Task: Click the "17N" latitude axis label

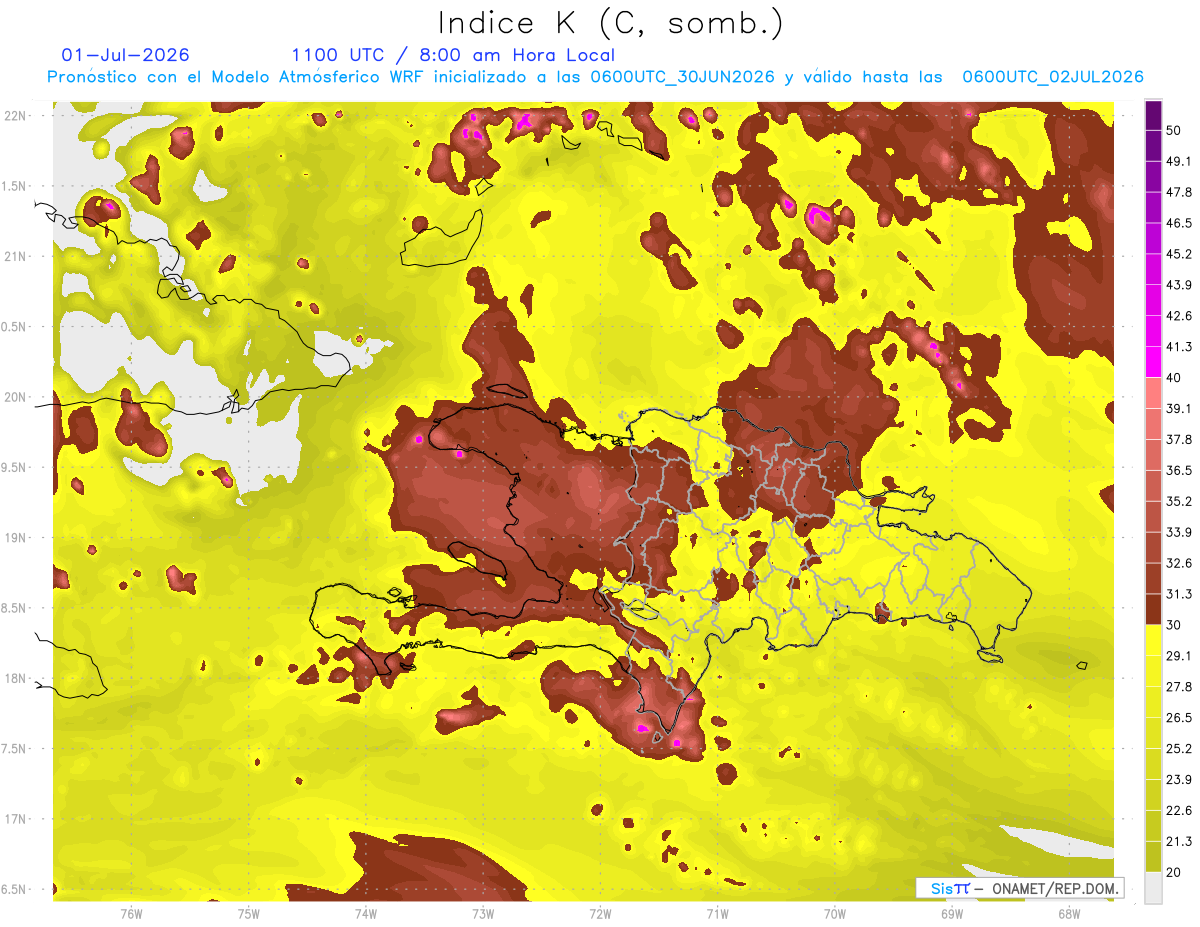Action: click(x=16, y=819)
